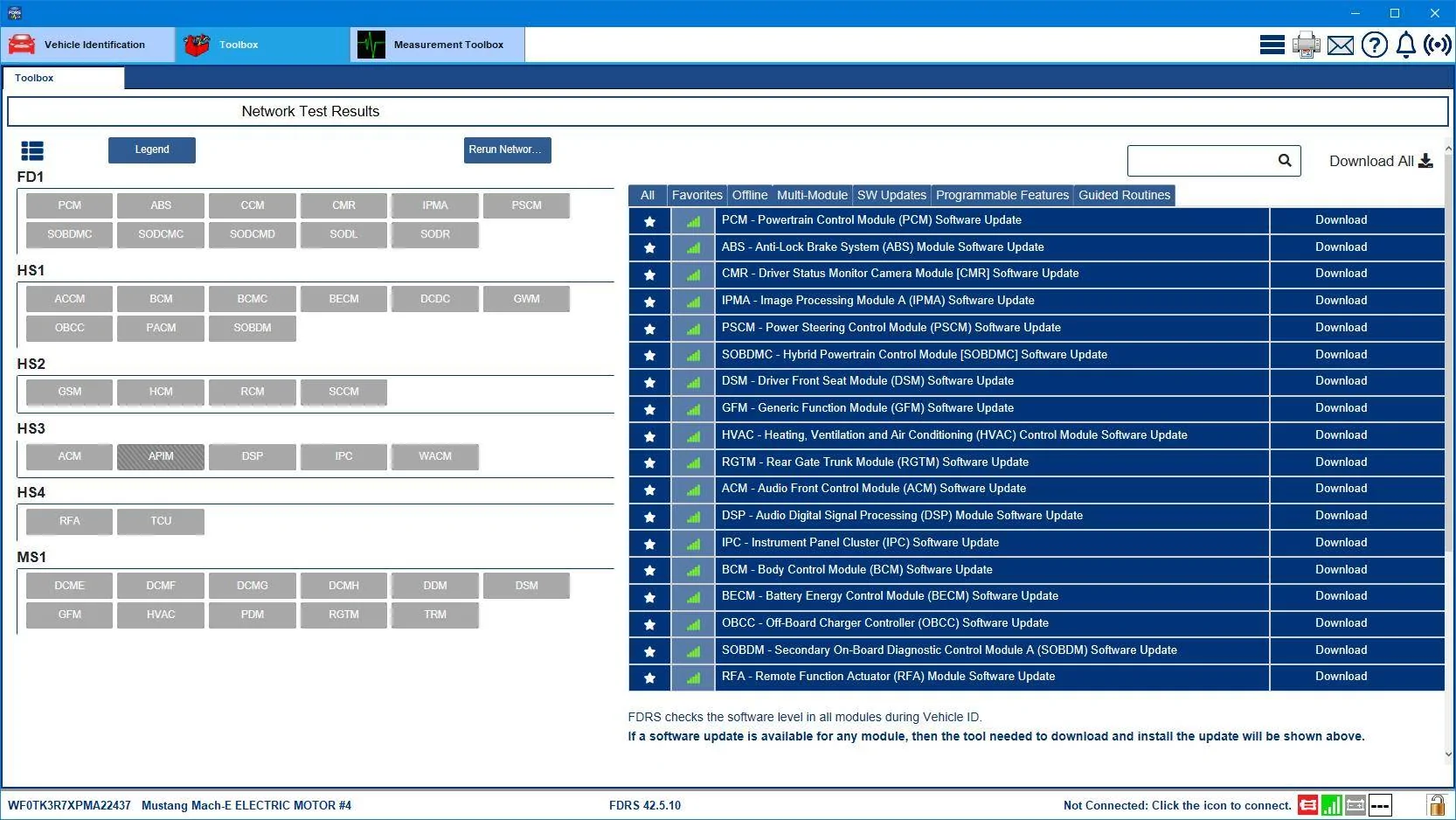This screenshot has width=1456, height=820.
Task: Select the HVAC module in MS1
Action: tap(161, 615)
